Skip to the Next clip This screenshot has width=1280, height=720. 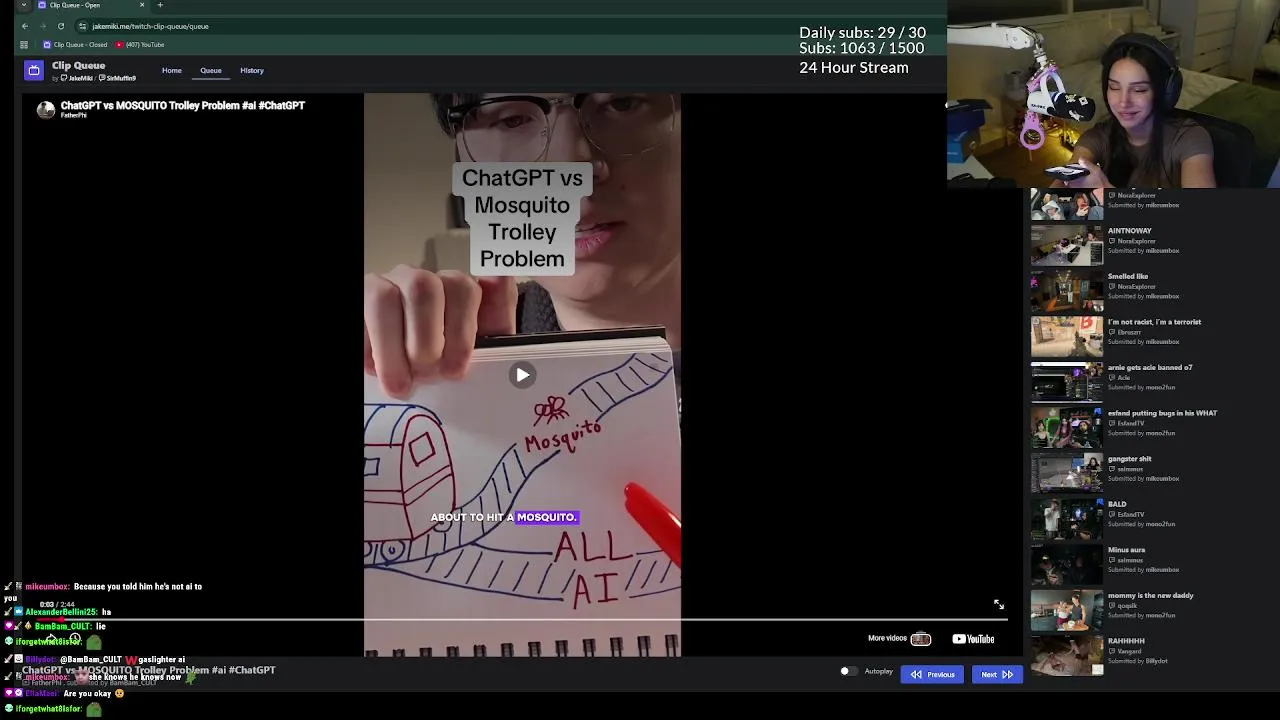click(x=997, y=675)
